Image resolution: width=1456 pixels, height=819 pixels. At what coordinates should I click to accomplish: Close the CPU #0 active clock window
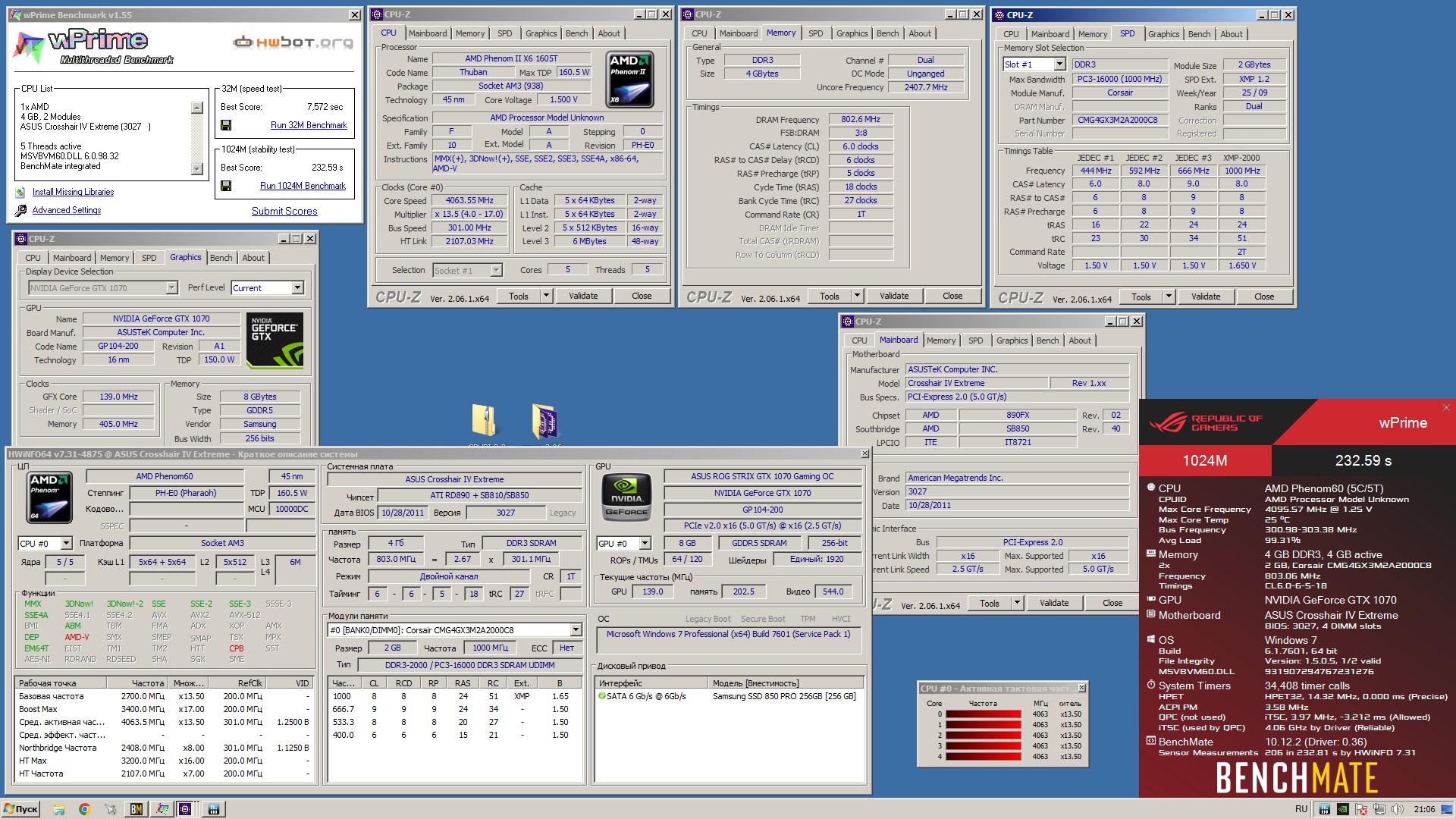[x=1081, y=688]
